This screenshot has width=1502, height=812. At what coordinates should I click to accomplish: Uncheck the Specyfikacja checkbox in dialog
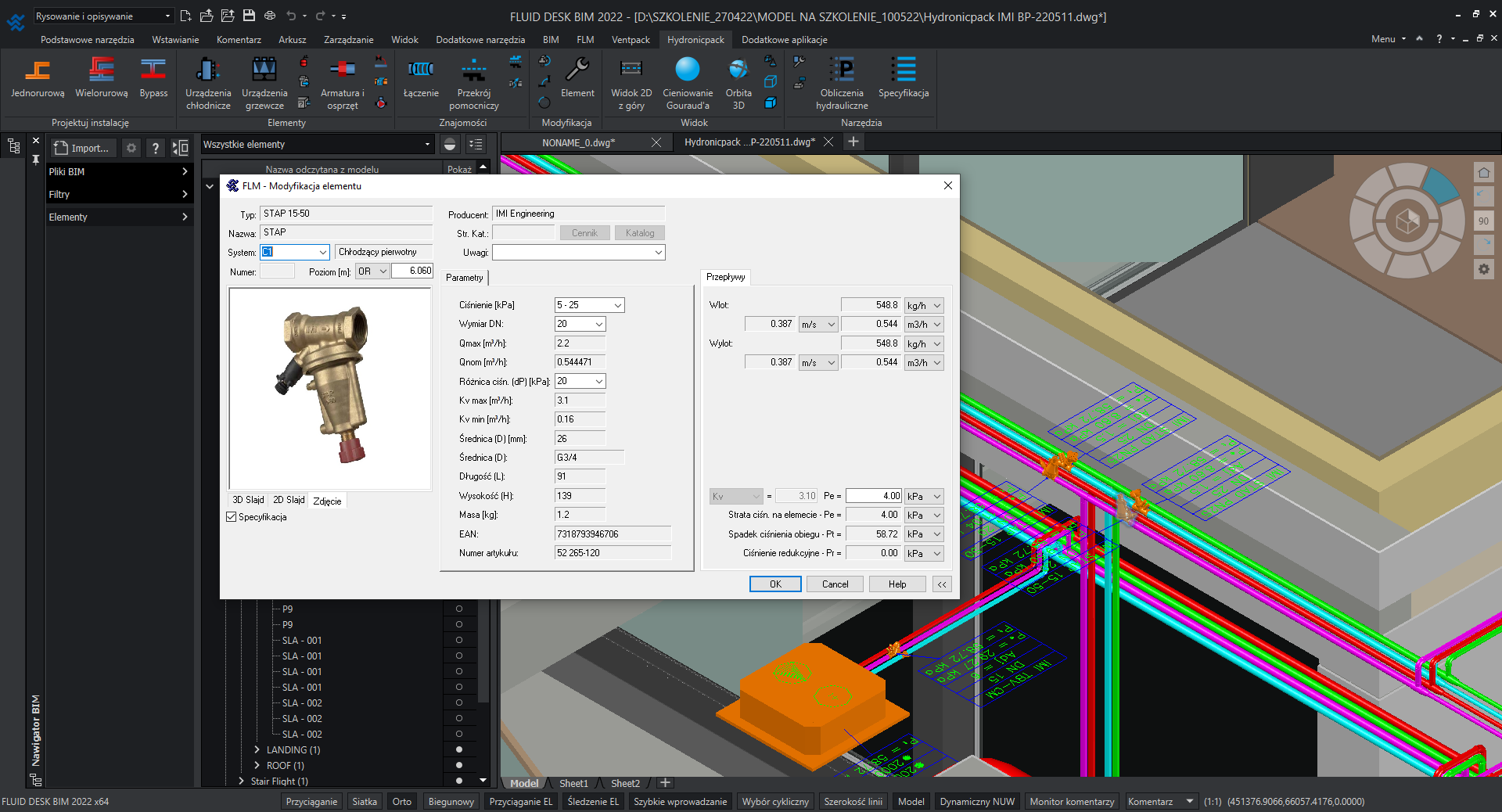(232, 517)
